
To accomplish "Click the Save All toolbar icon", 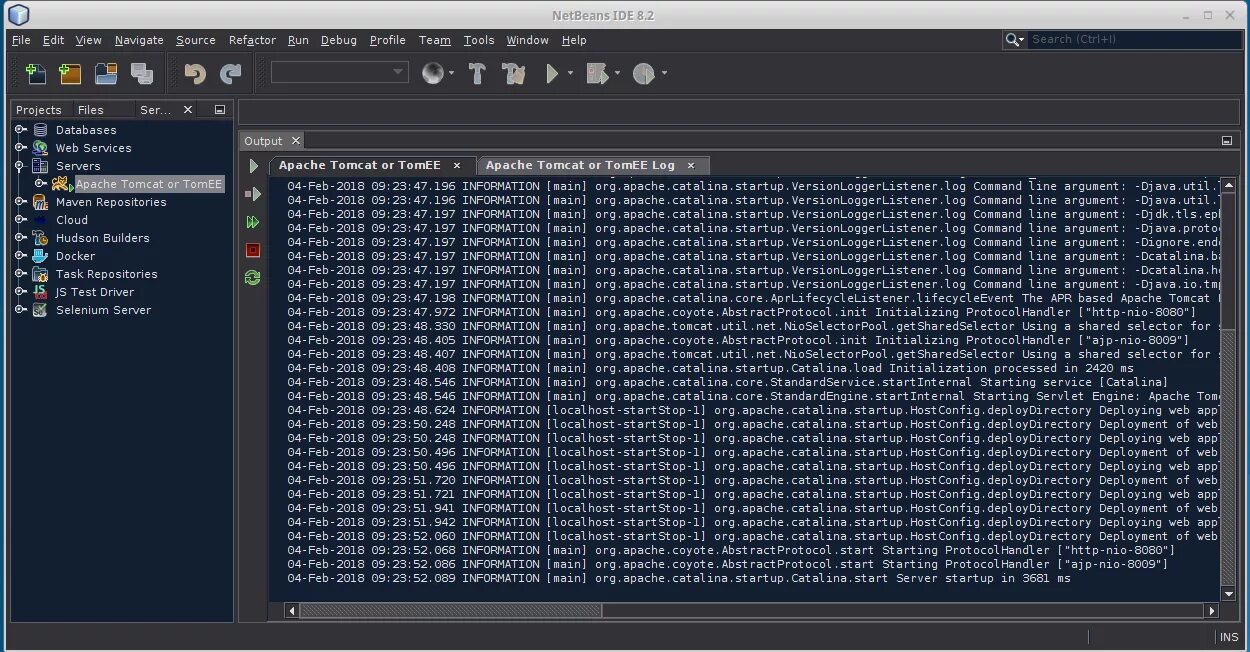I will (x=142, y=73).
